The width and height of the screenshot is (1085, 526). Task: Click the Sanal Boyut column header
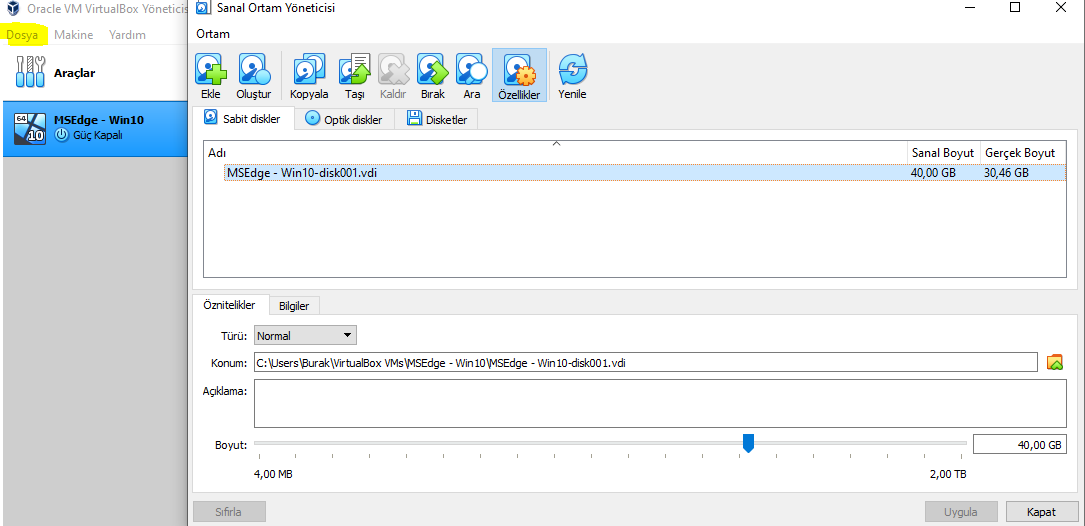coord(942,152)
